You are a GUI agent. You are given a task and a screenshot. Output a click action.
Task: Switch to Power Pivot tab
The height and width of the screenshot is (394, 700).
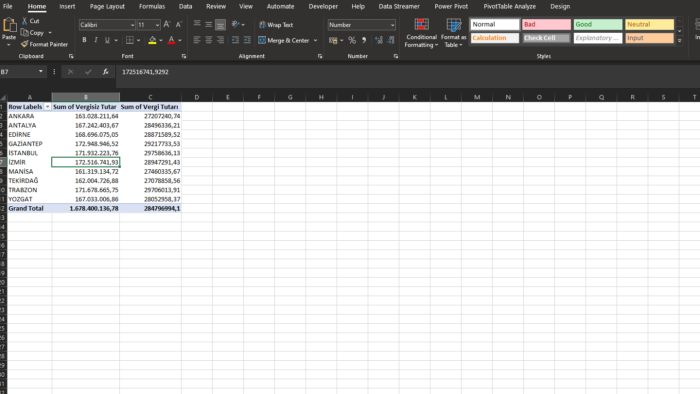click(x=451, y=6)
